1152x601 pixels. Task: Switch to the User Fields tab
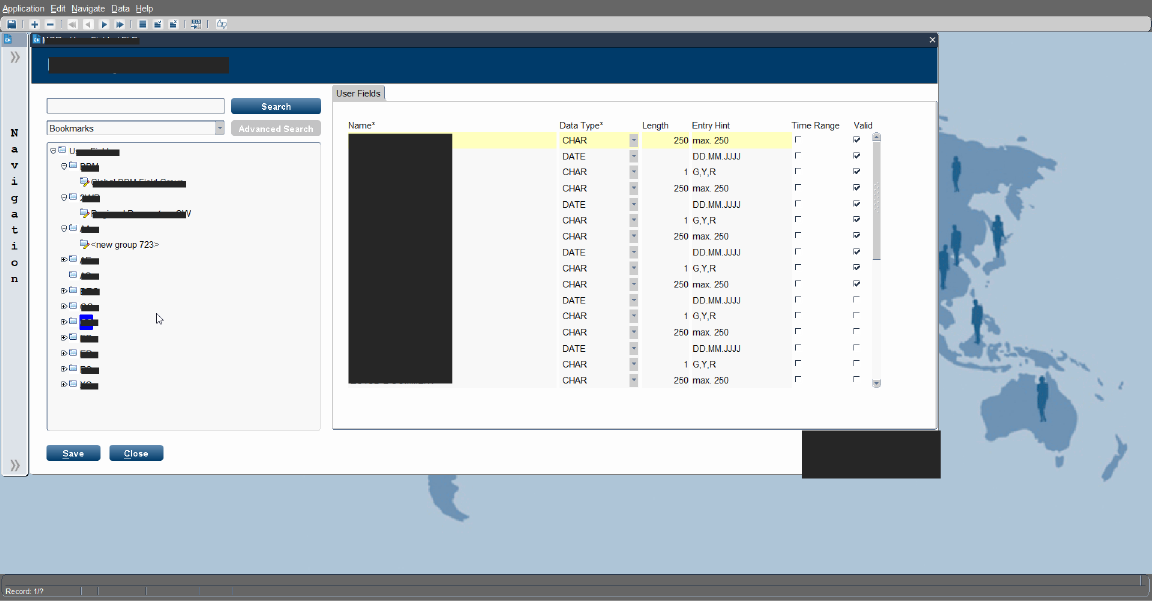pos(358,93)
